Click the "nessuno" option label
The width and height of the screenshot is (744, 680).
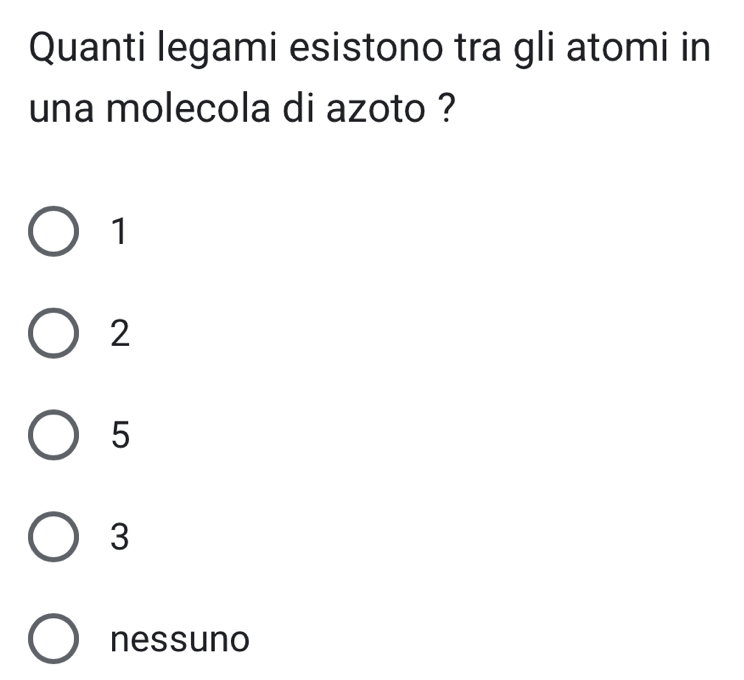click(179, 638)
